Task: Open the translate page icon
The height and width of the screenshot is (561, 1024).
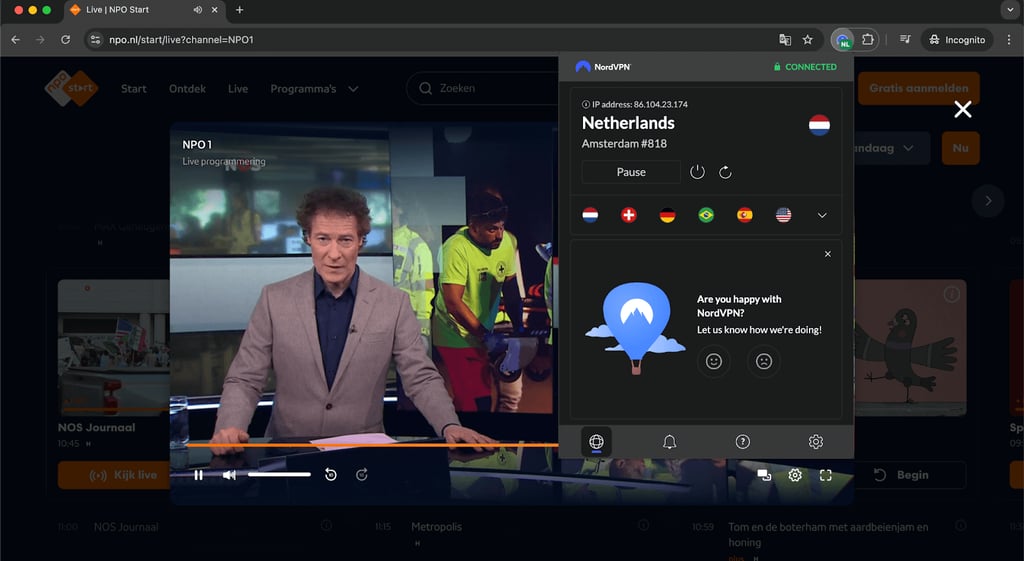Action: (x=785, y=40)
